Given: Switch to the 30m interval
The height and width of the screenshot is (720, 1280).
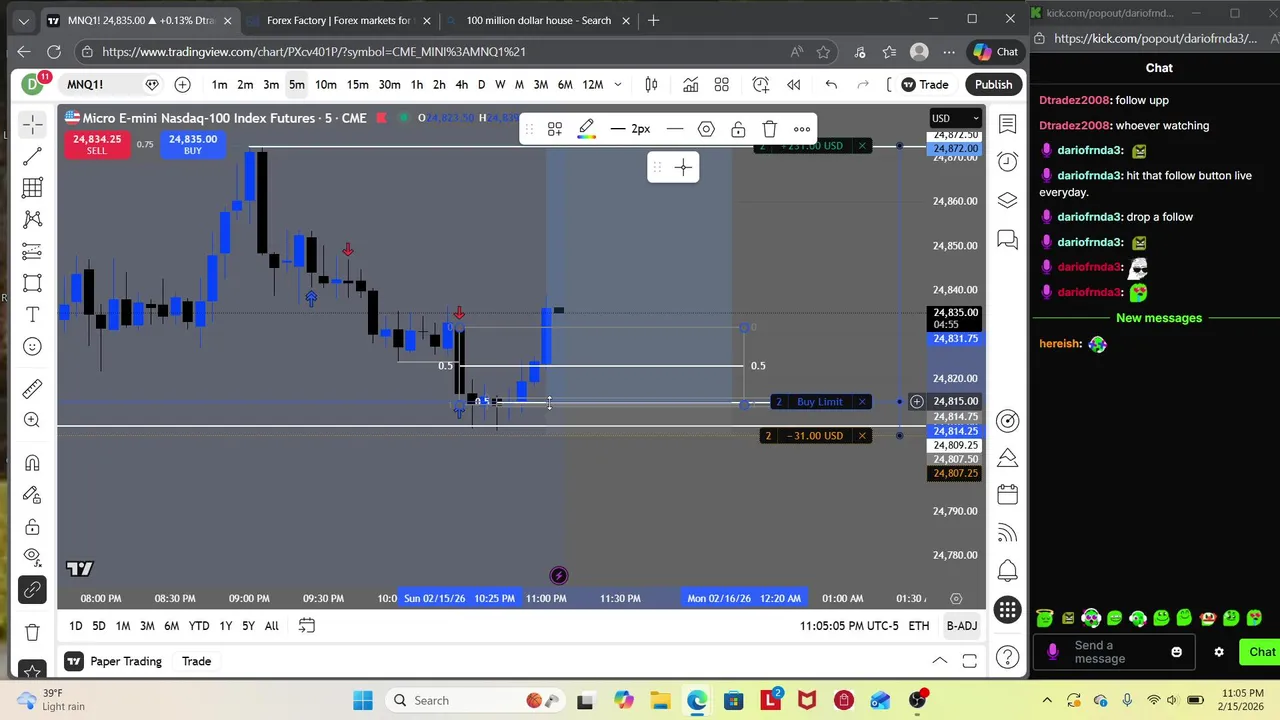Looking at the screenshot, I should pos(389,85).
